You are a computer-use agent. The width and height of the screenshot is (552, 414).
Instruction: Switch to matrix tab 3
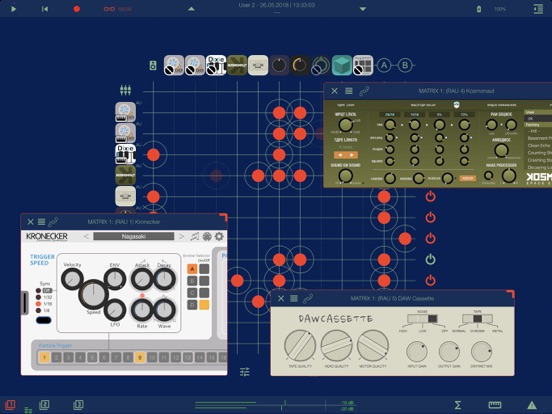click(x=78, y=404)
